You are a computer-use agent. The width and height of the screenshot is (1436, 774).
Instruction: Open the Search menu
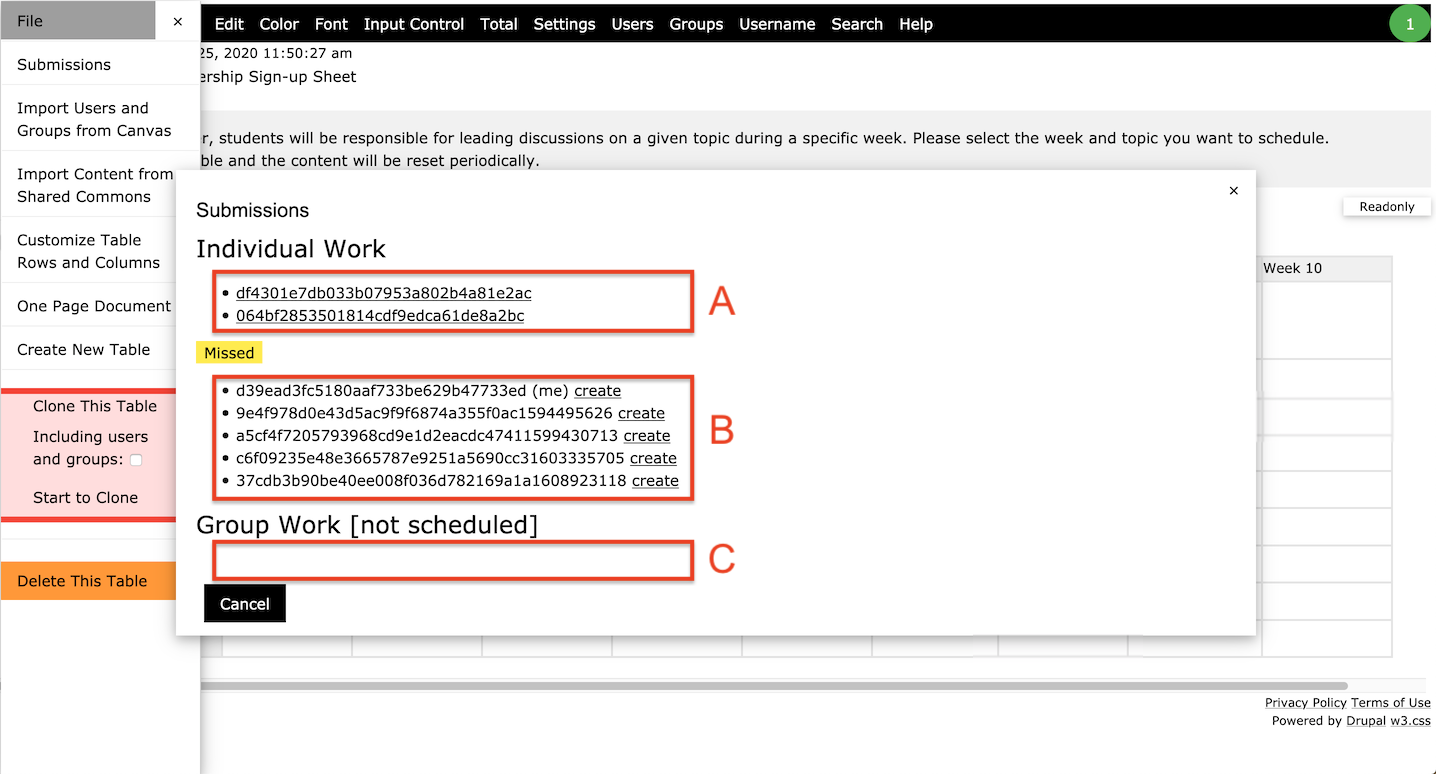pos(857,24)
